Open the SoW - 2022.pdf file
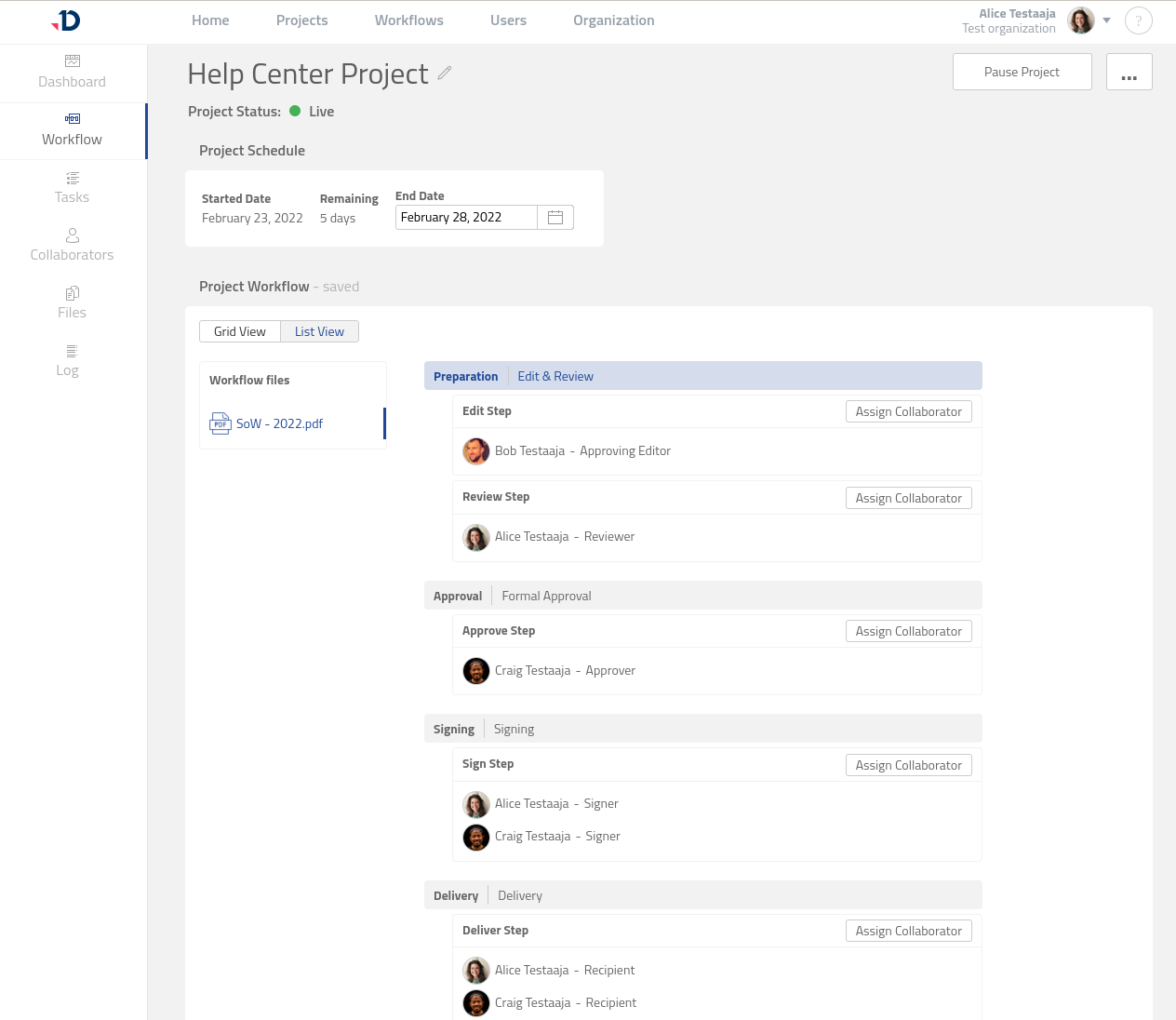 click(279, 423)
